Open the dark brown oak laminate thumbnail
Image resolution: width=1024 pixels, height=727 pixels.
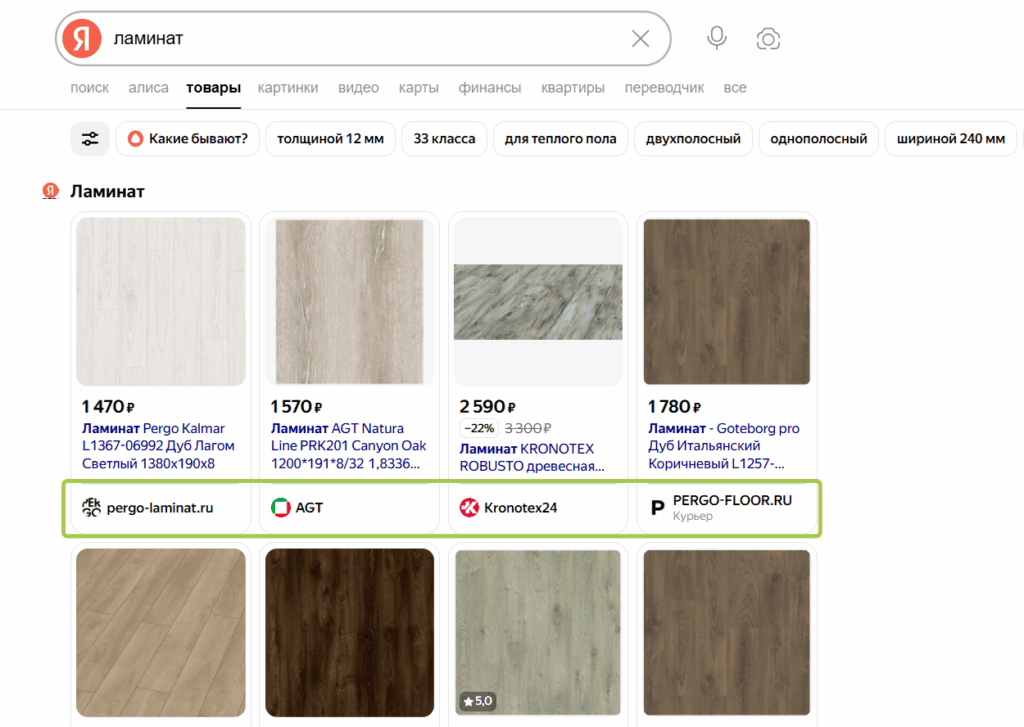click(349, 632)
